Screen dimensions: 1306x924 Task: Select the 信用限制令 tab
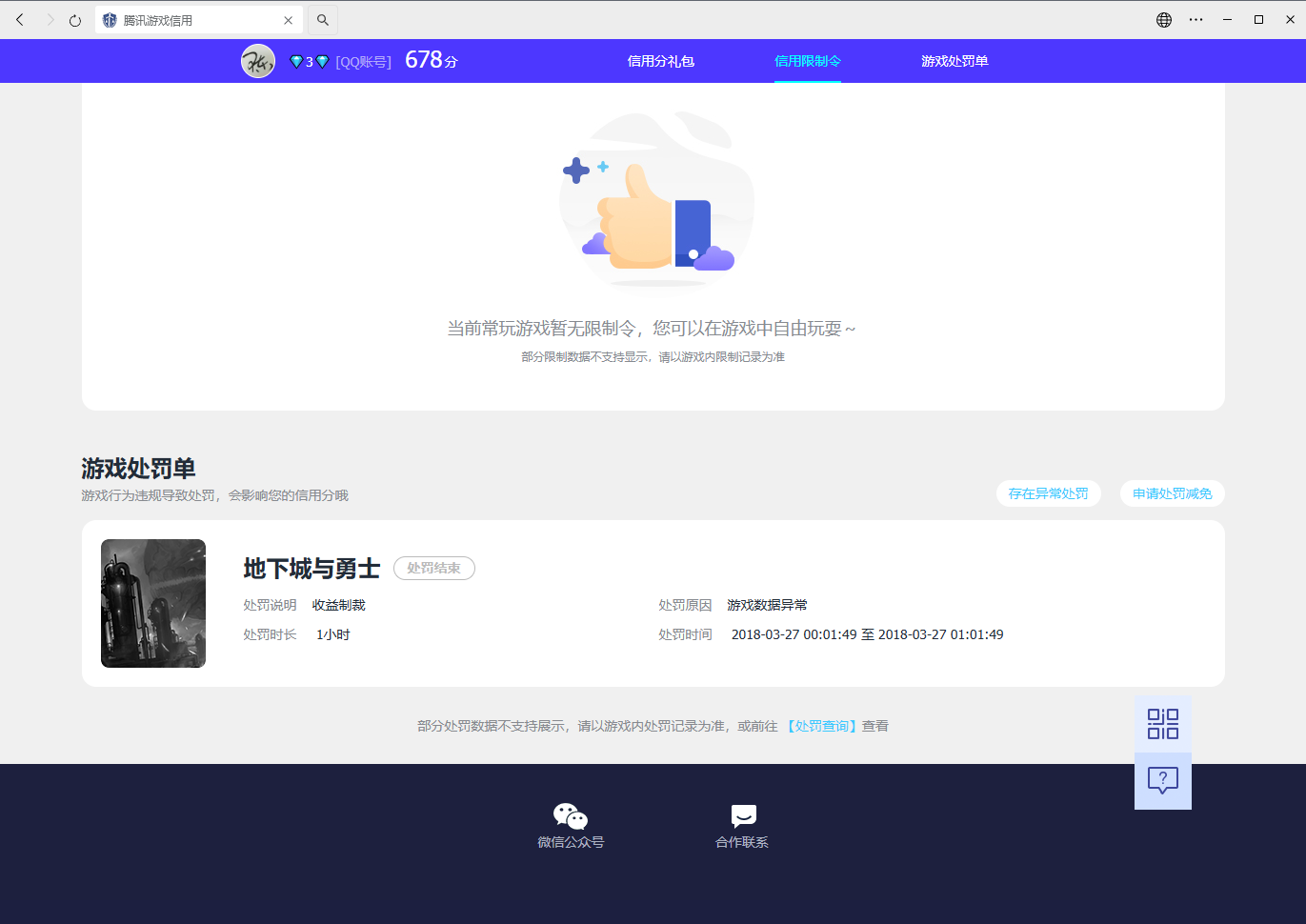(807, 61)
